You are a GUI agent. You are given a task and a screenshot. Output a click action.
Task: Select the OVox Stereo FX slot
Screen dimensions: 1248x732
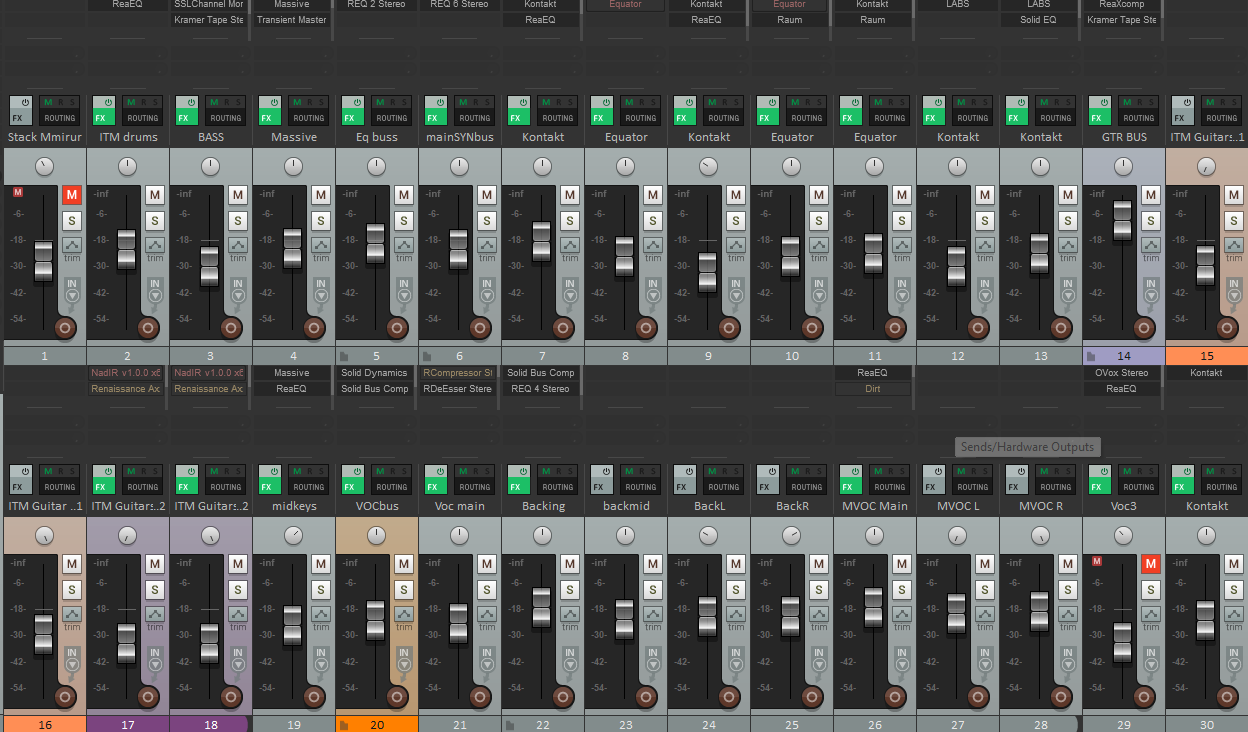click(1122, 373)
